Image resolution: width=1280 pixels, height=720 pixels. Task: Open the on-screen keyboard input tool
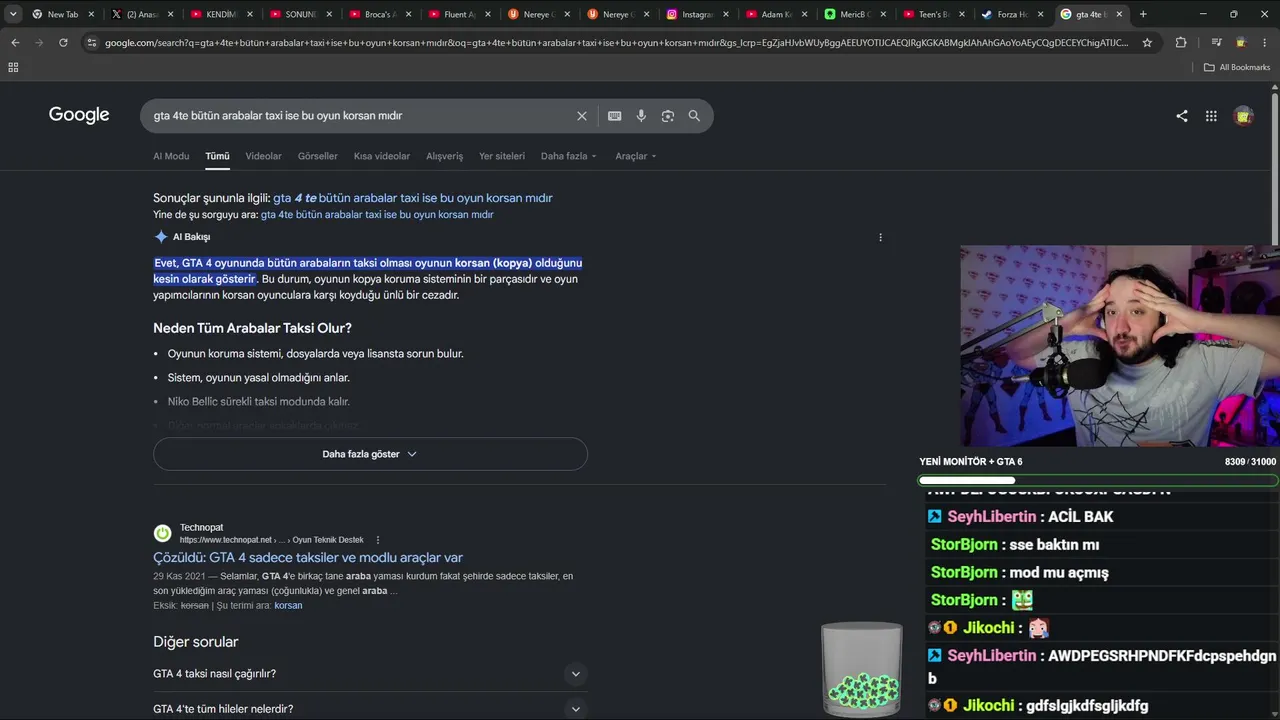(x=615, y=116)
